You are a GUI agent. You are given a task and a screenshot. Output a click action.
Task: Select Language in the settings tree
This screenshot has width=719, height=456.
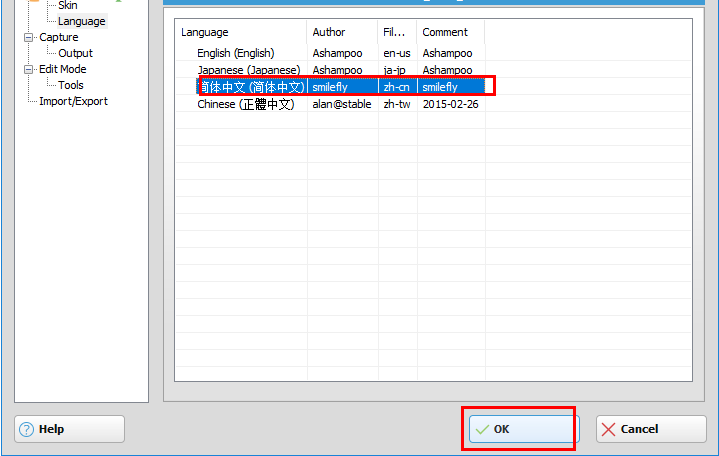coord(81,21)
